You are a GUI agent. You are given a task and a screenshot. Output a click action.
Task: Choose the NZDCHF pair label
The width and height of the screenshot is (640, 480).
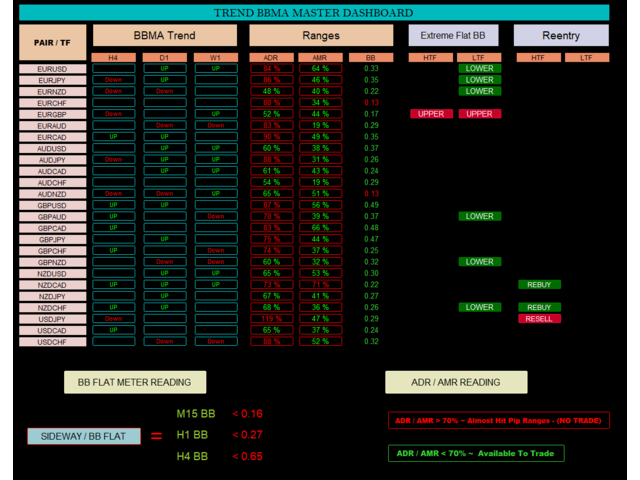coord(53,308)
